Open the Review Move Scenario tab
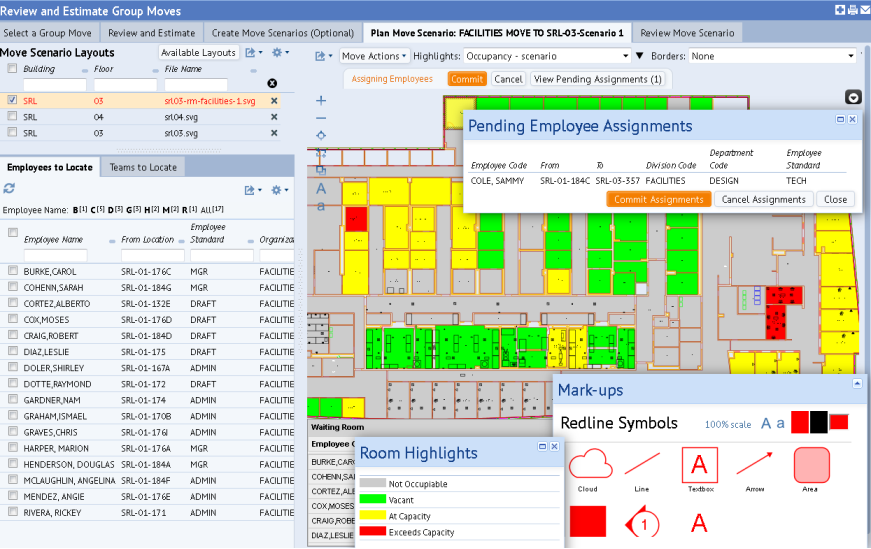This screenshot has height=549, width=871. click(x=686, y=33)
